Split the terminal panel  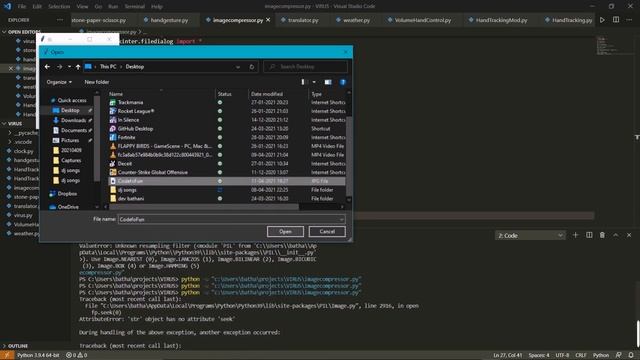pyautogui.click(x=589, y=235)
